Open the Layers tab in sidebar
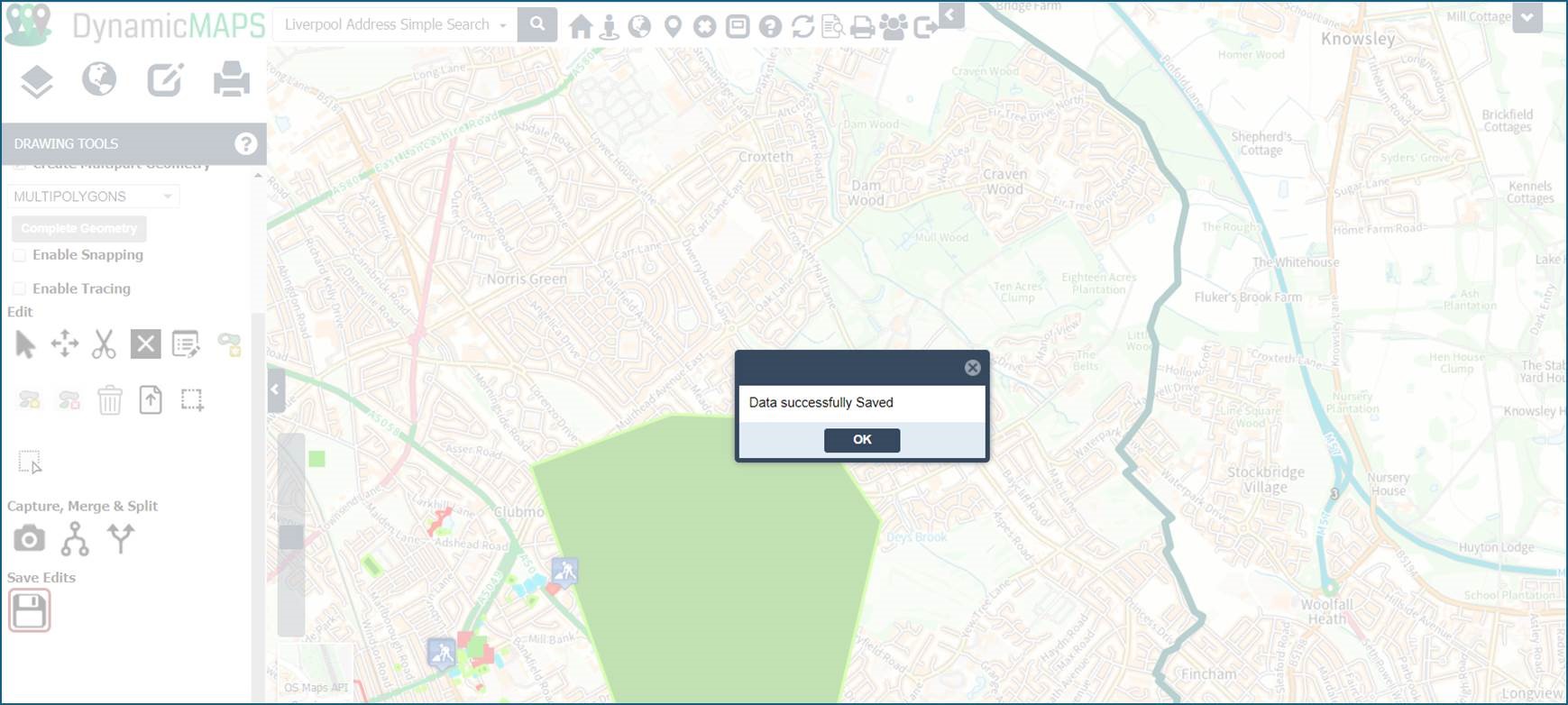The height and width of the screenshot is (705, 1568). (x=37, y=81)
